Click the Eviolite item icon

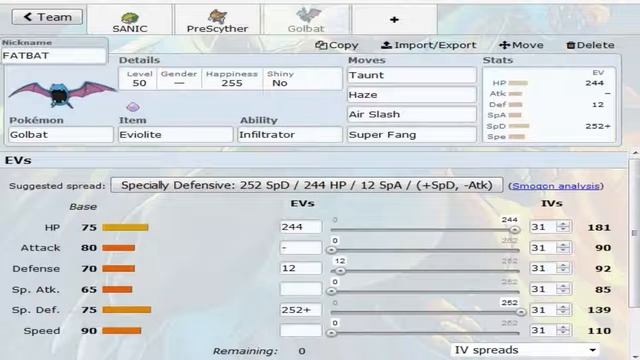pyautogui.click(x=133, y=107)
